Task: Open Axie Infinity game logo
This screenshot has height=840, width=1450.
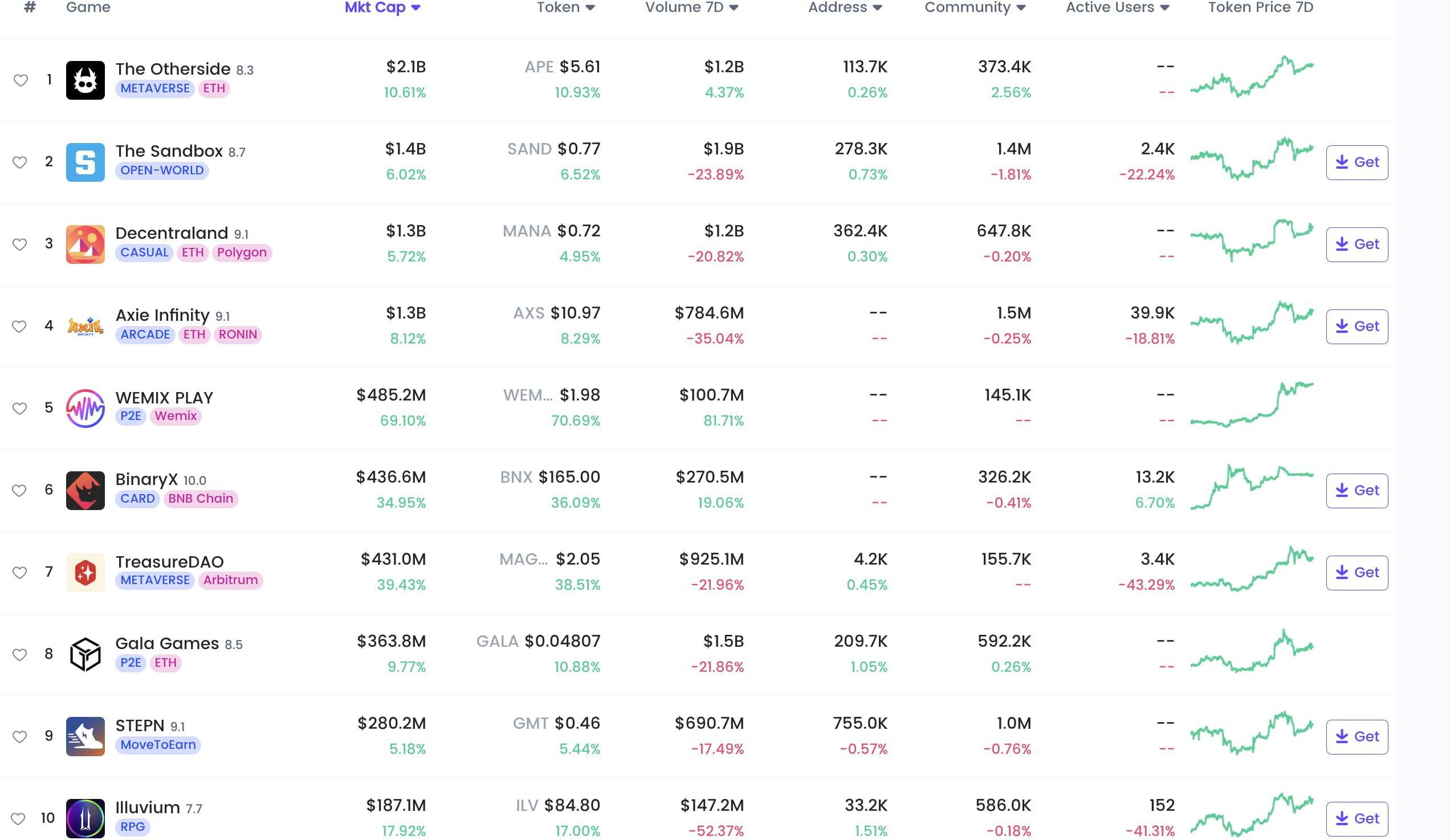Action: coord(85,326)
